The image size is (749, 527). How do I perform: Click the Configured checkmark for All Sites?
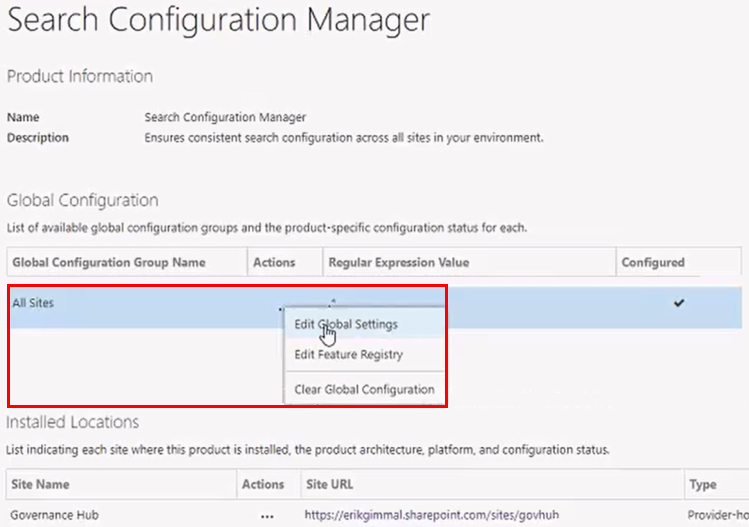679,303
